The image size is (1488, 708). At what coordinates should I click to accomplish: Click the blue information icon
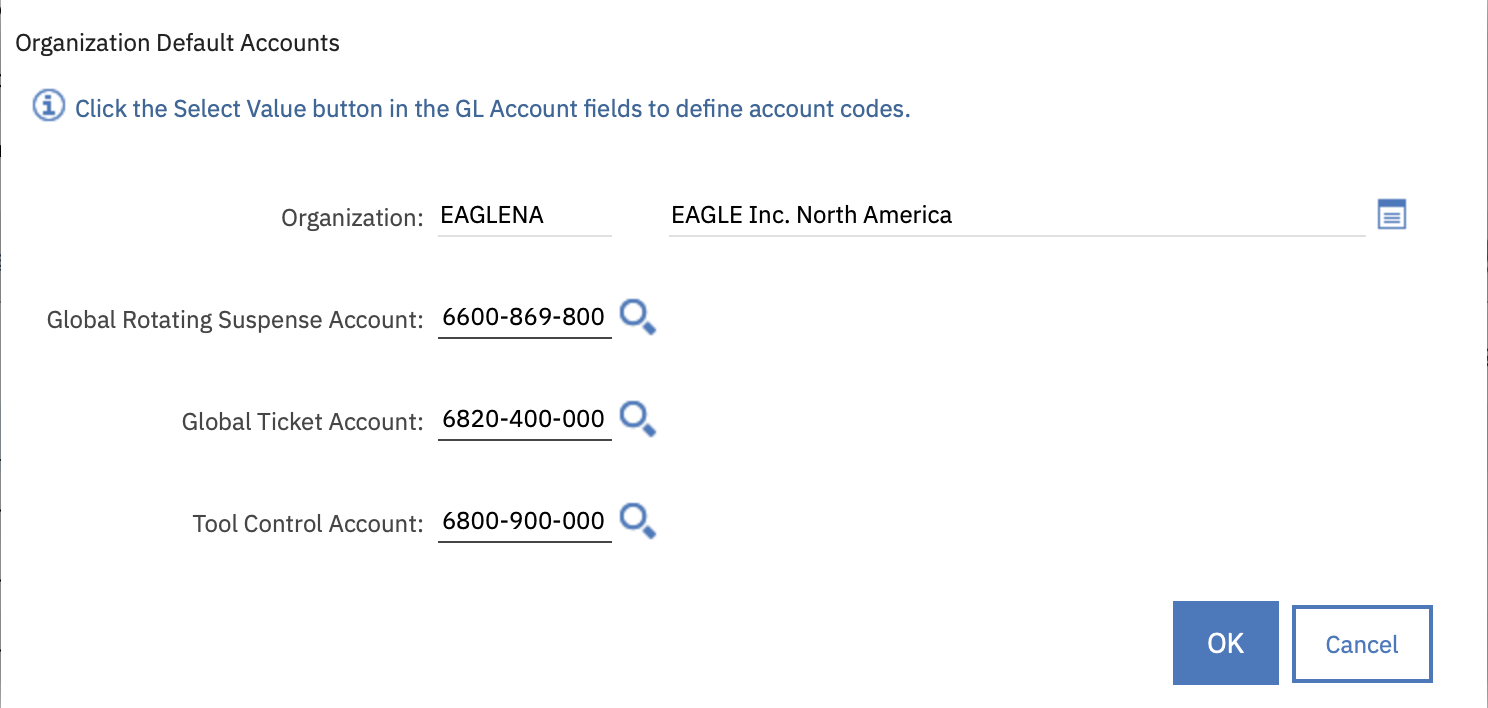tap(49, 106)
